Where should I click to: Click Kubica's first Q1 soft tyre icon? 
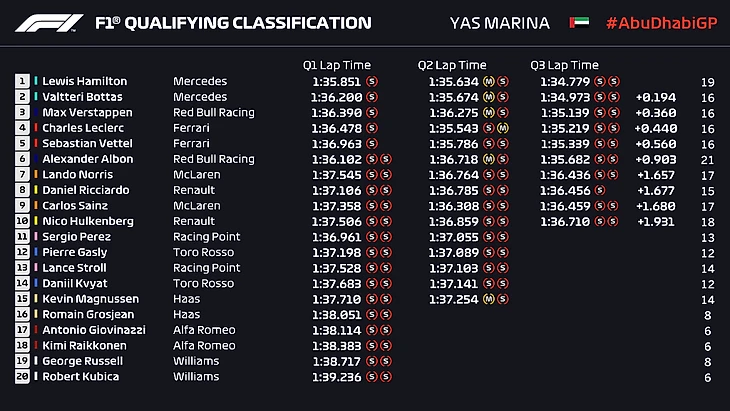[x=372, y=377]
